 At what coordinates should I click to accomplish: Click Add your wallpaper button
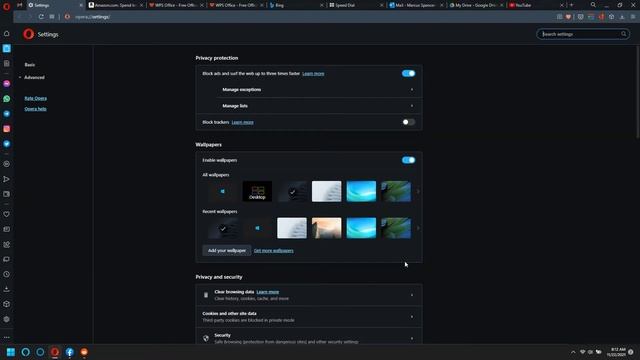(227, 251)
